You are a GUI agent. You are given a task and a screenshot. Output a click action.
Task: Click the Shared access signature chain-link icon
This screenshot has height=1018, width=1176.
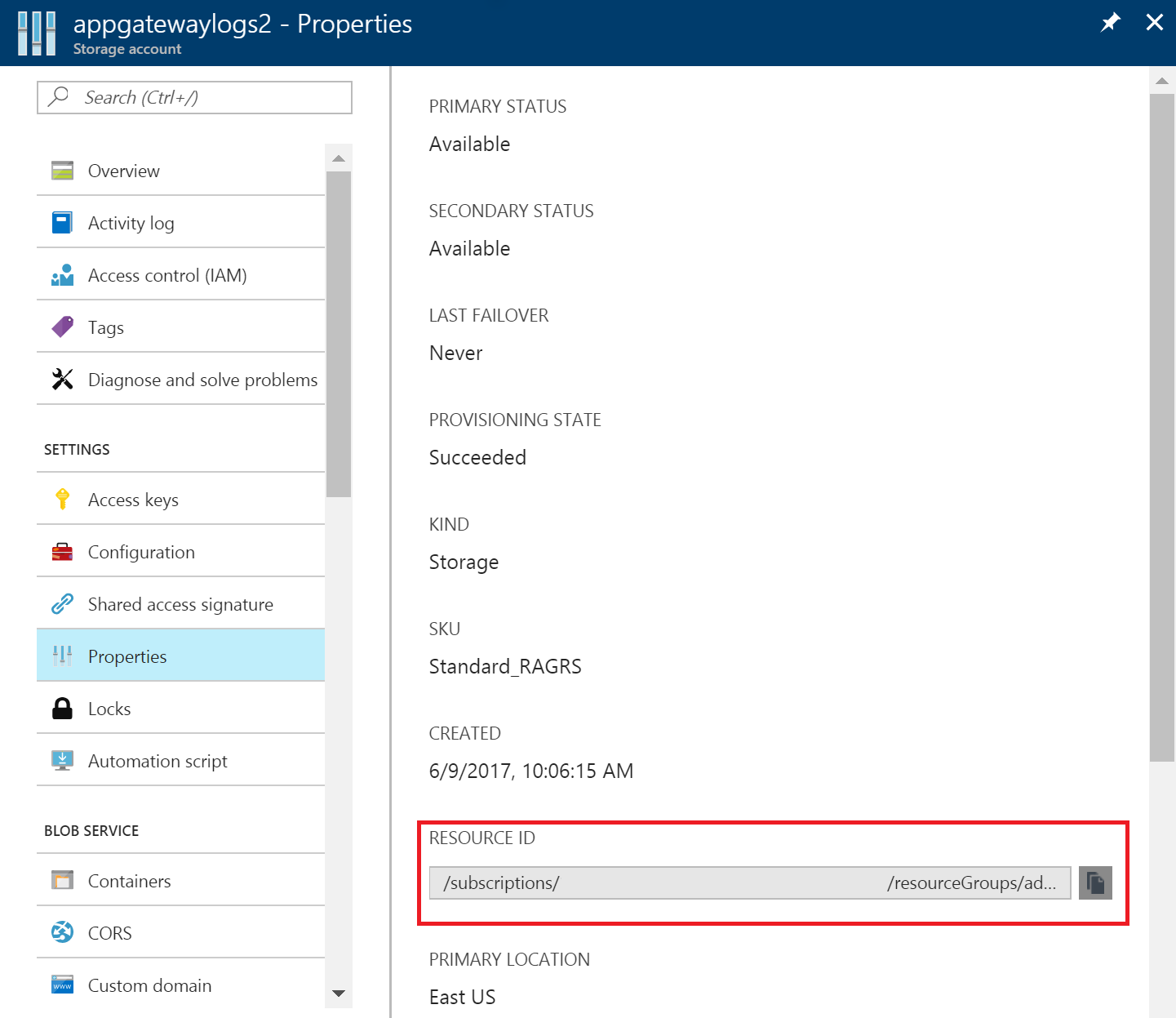[x=62, y=603]
